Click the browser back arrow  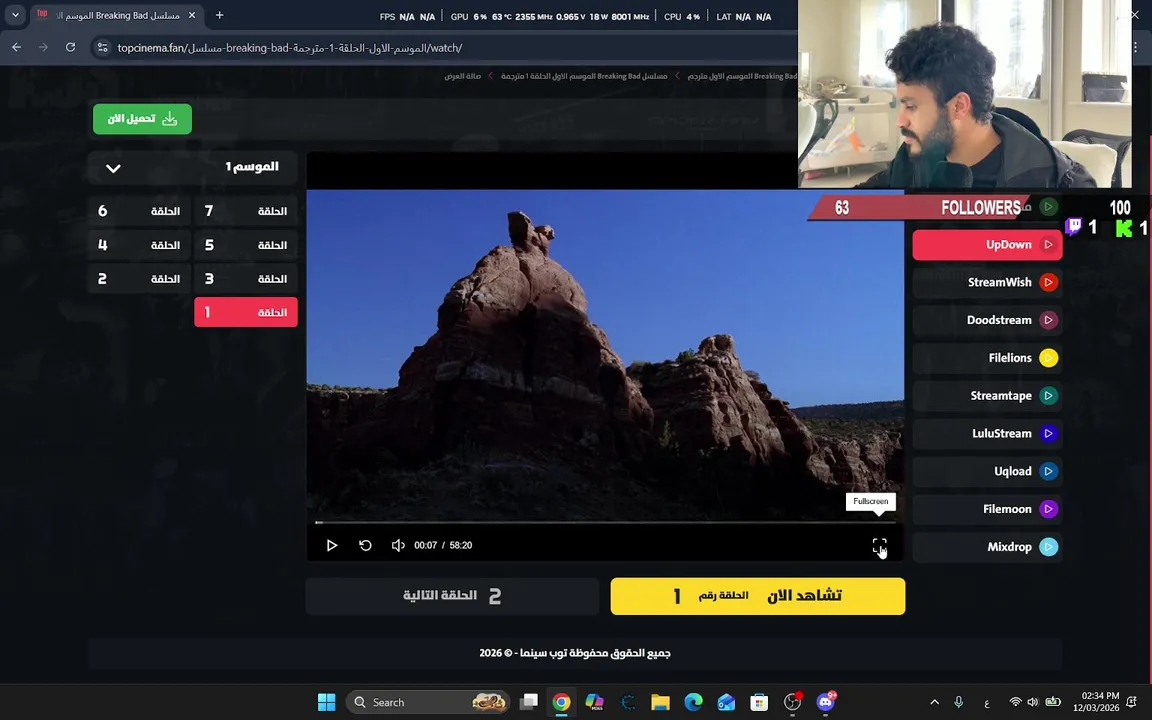pos(16,47)
